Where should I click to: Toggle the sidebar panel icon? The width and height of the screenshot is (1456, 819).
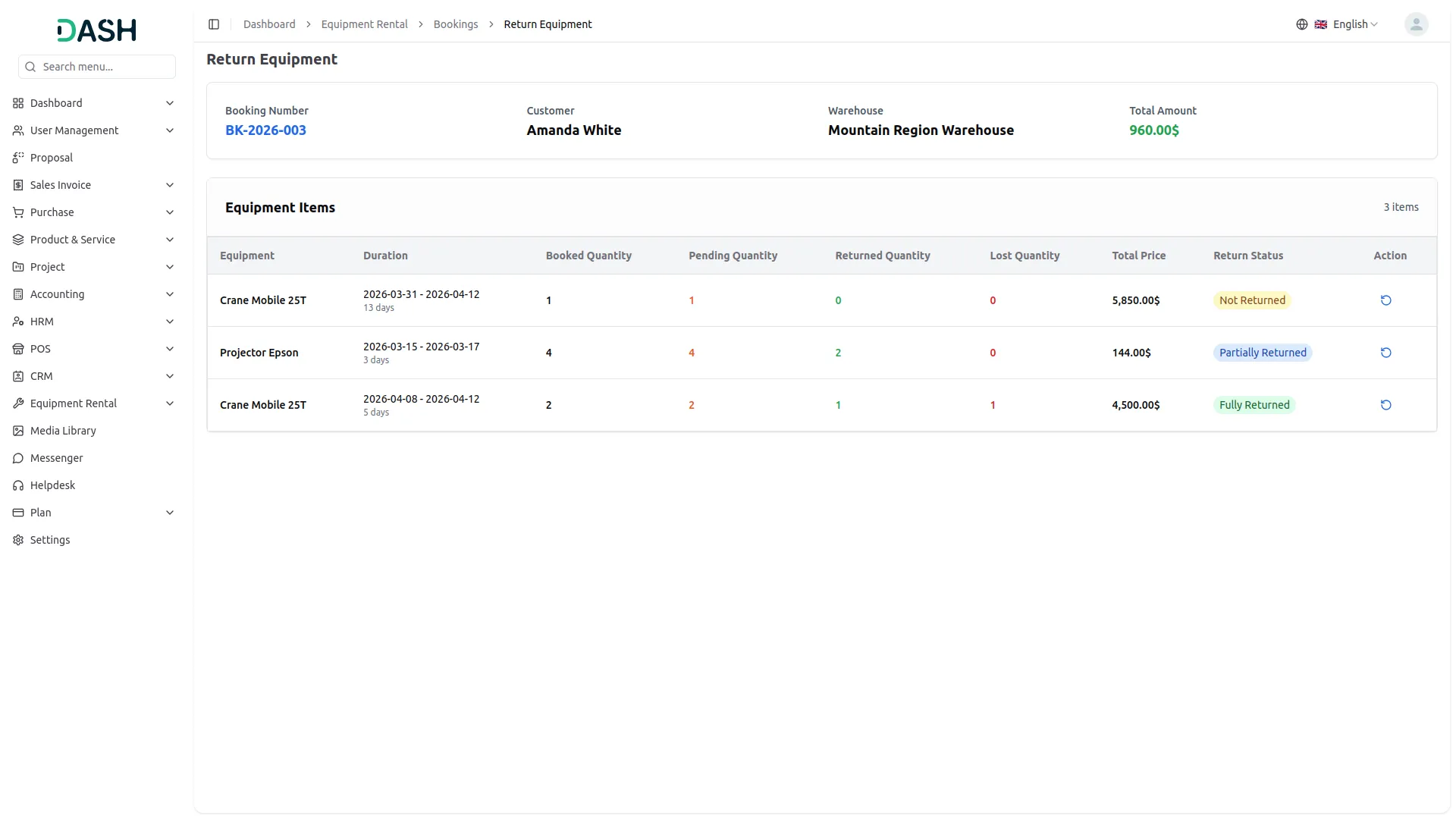(214, 24)
